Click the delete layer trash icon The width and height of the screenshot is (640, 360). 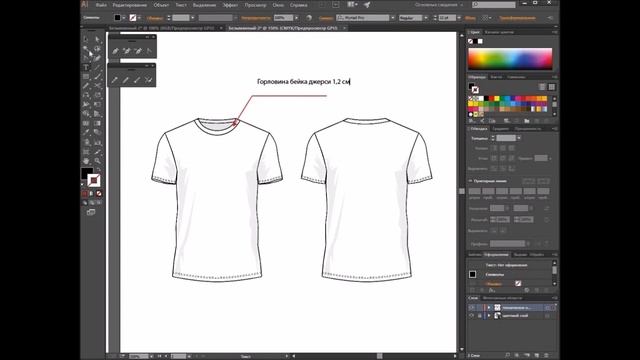click(547, 356)
